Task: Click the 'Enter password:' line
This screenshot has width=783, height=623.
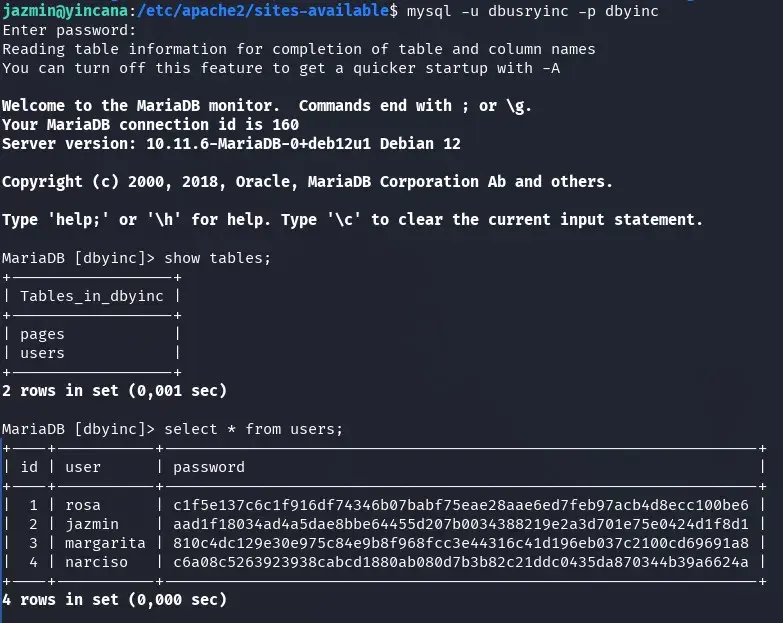Action: [69, 30]
